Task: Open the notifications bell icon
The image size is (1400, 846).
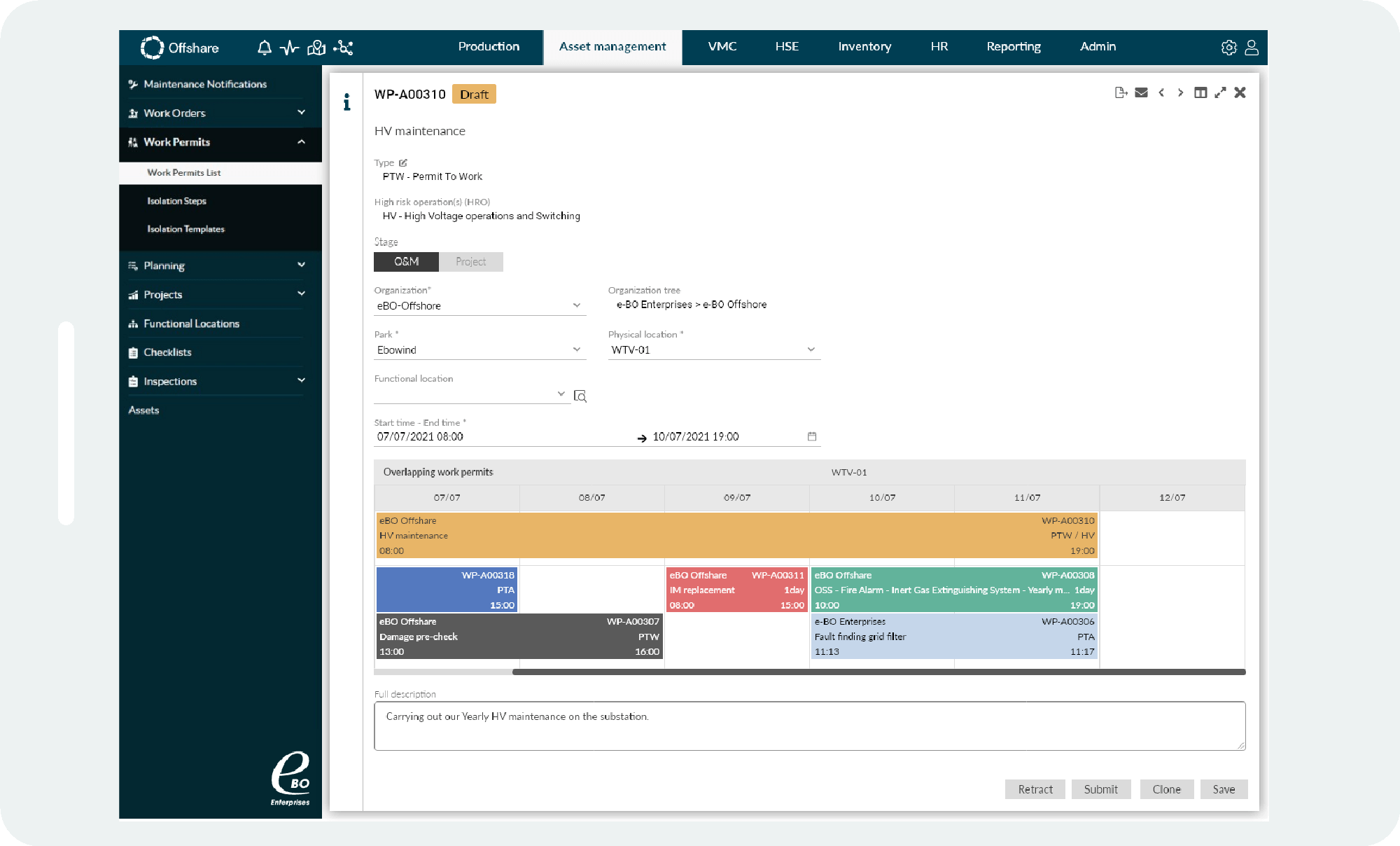Action: pos(264,48)
